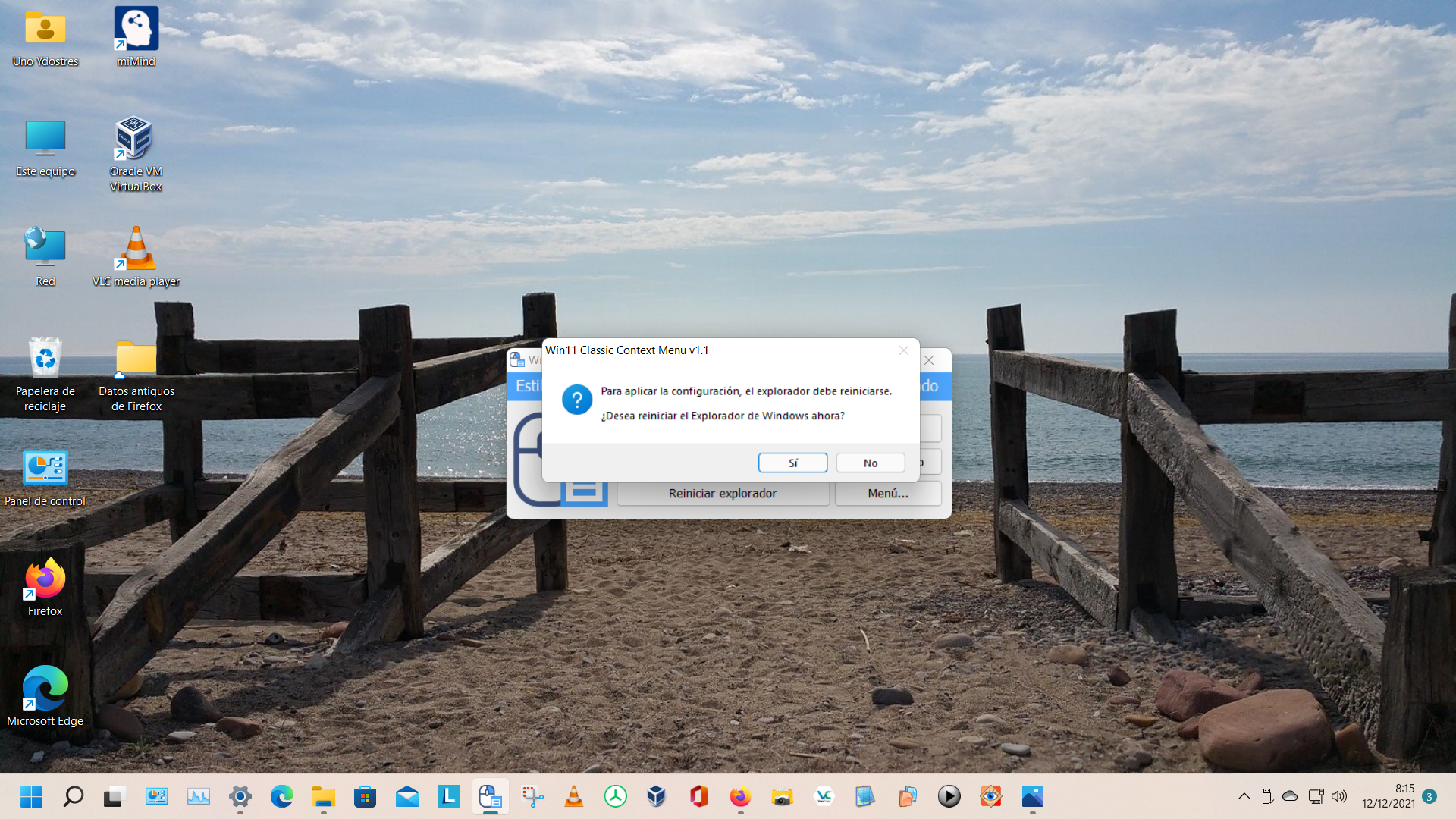Open the date and time panel

pyautogui.click(x=1388, y=796)
